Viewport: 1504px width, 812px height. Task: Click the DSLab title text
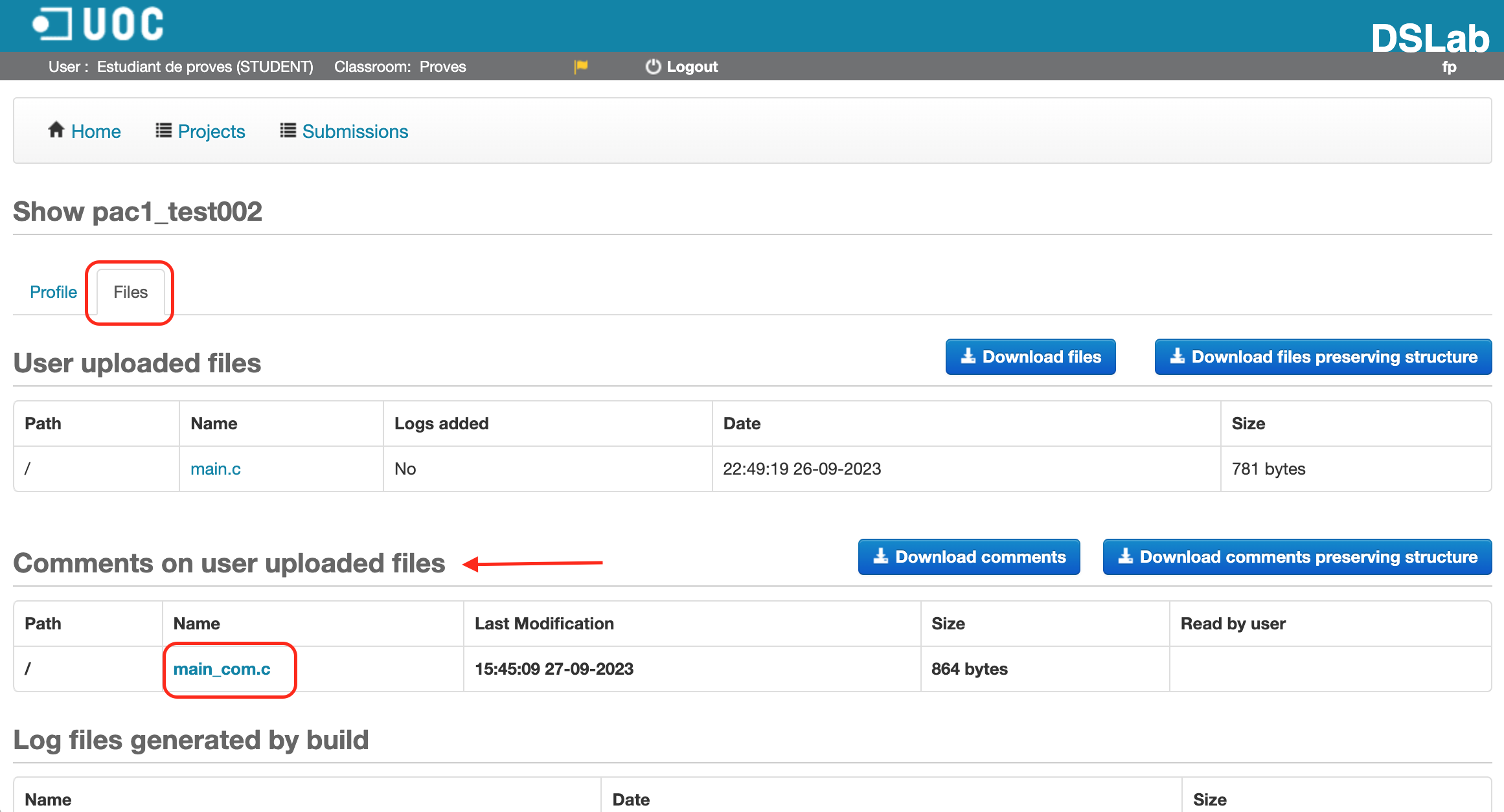[1430, 38]
